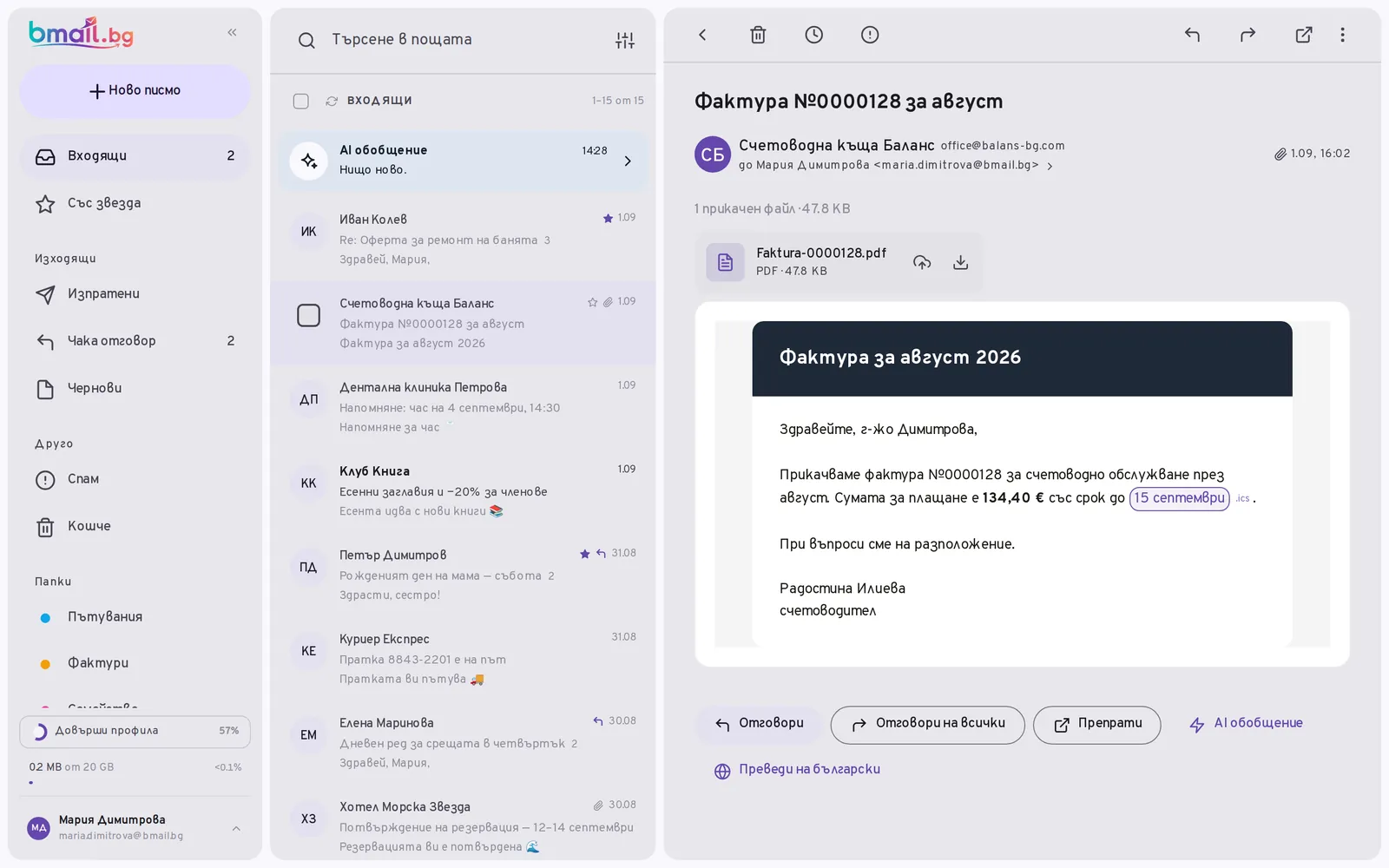Click sender address office@balans-bg.com

click(x=1003, y=146)
